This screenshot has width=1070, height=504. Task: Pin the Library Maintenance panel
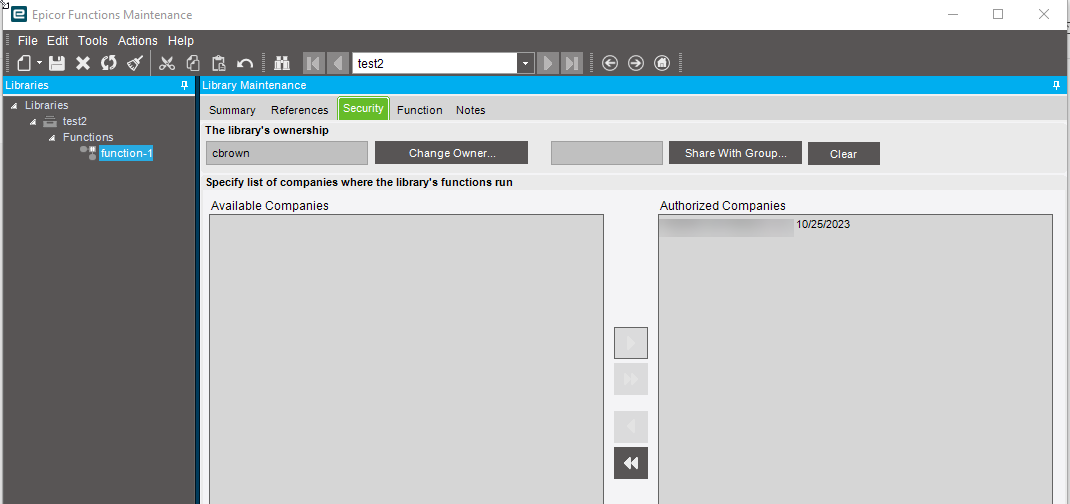pyautogui.click(x=1056, y=85)
